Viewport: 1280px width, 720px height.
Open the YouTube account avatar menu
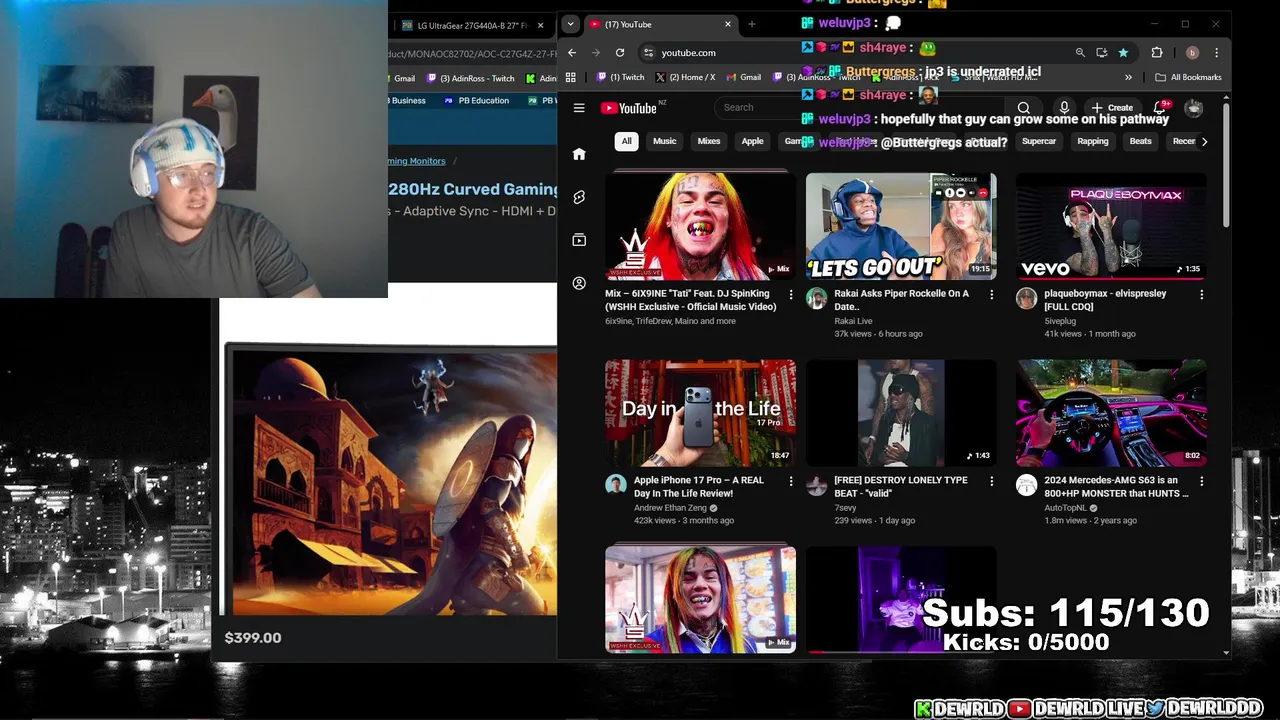(1194, 108)
